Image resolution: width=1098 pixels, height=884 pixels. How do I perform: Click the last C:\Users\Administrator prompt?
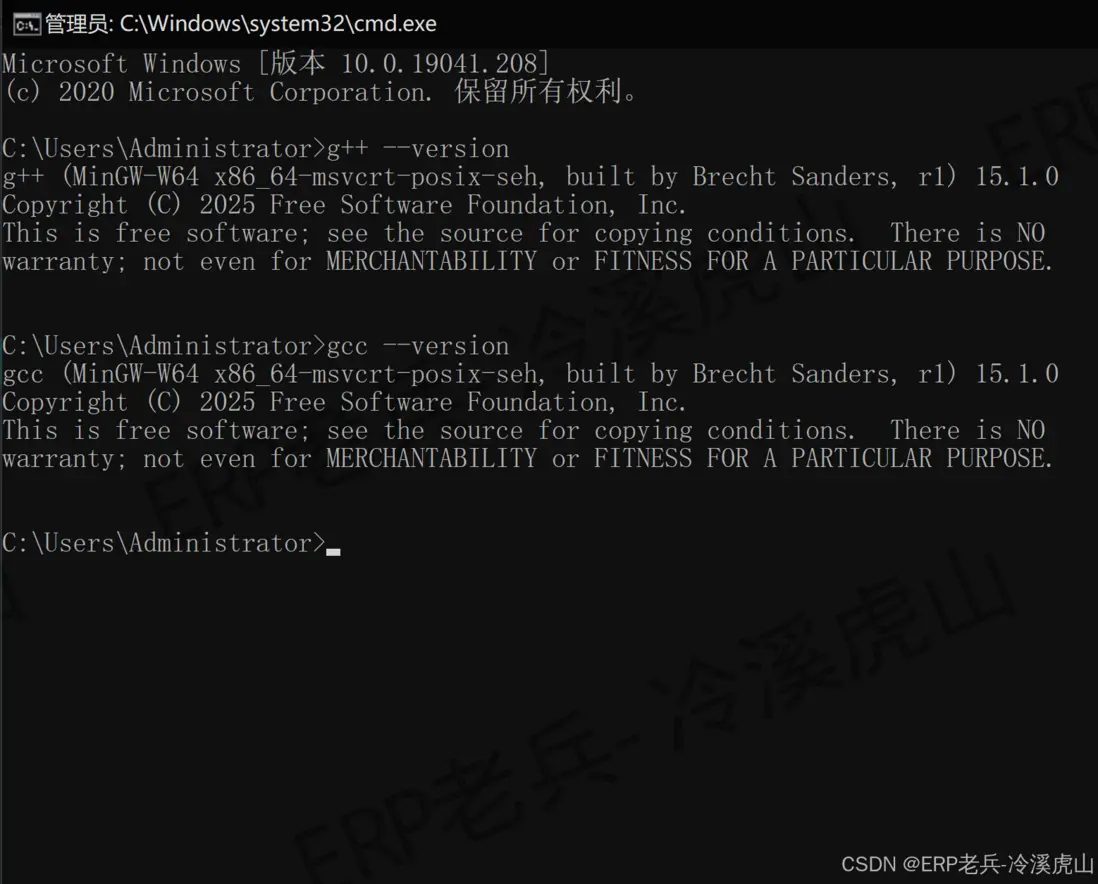(x=164, y=543)
